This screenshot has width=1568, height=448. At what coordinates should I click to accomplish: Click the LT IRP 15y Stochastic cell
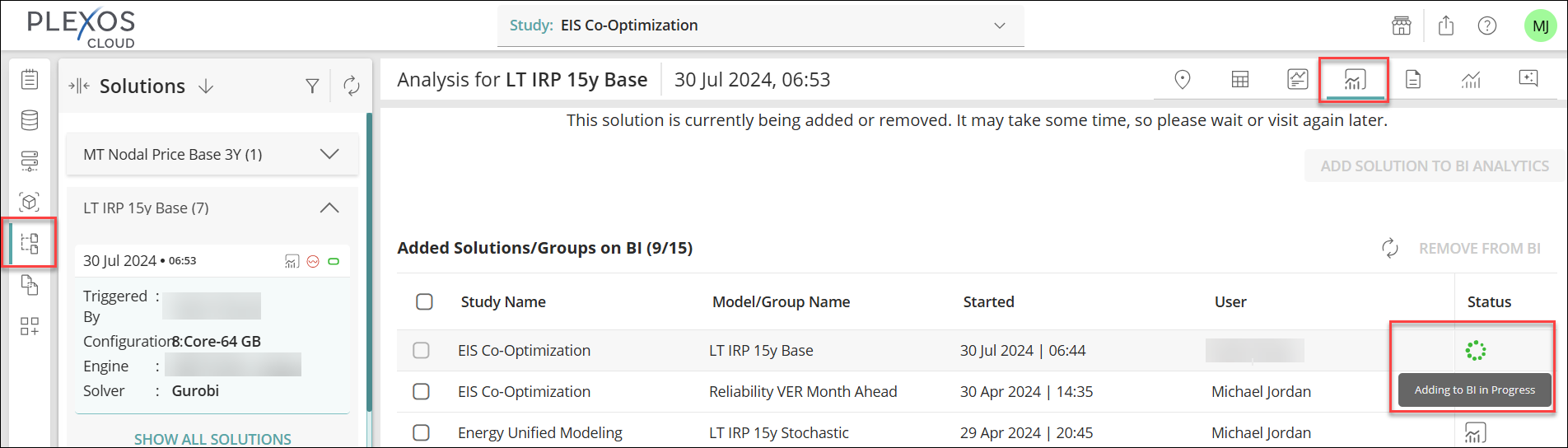click(x=778, y=432)
